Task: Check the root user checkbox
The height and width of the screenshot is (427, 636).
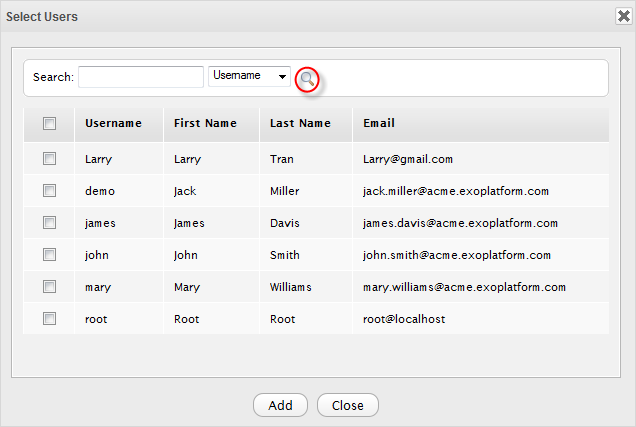Action: pos(49,319)
